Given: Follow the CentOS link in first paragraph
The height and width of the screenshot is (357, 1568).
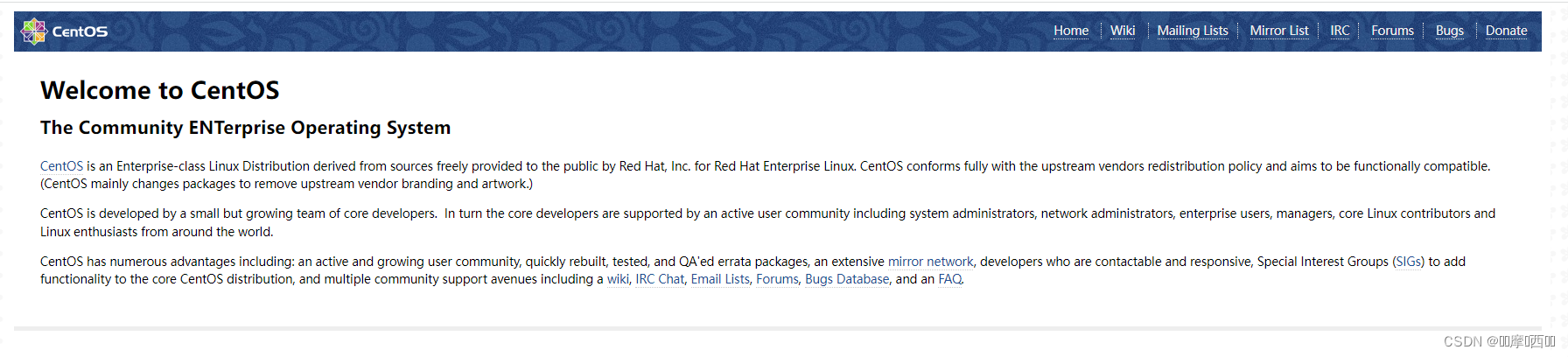Looking at the screenshot, I should pyautogui.click(x=61, y=166).
